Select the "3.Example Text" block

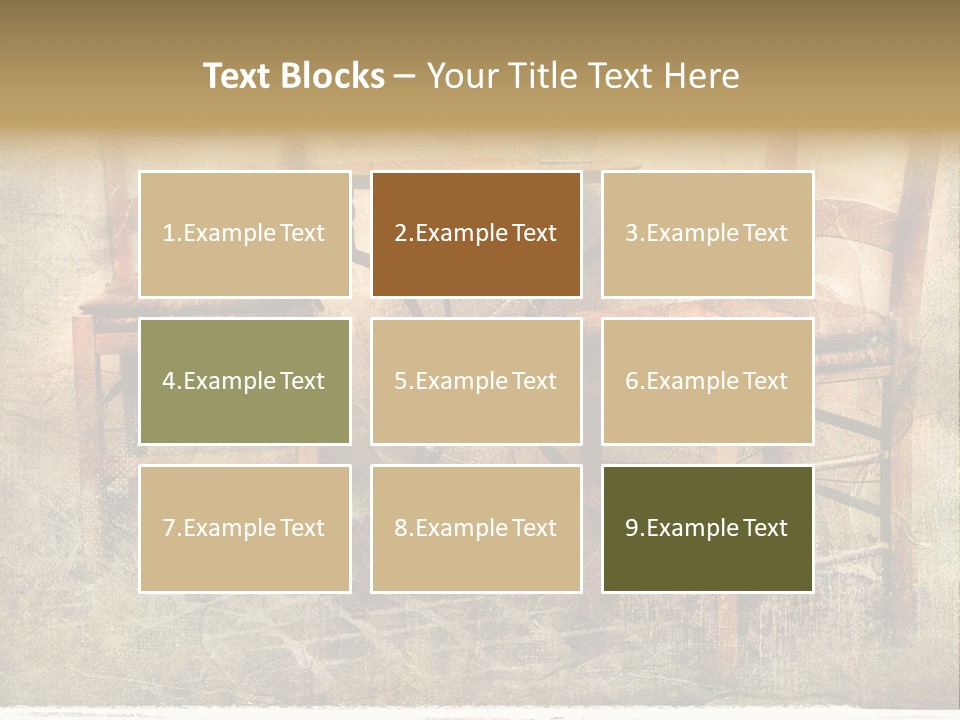(x=708, y=234)
